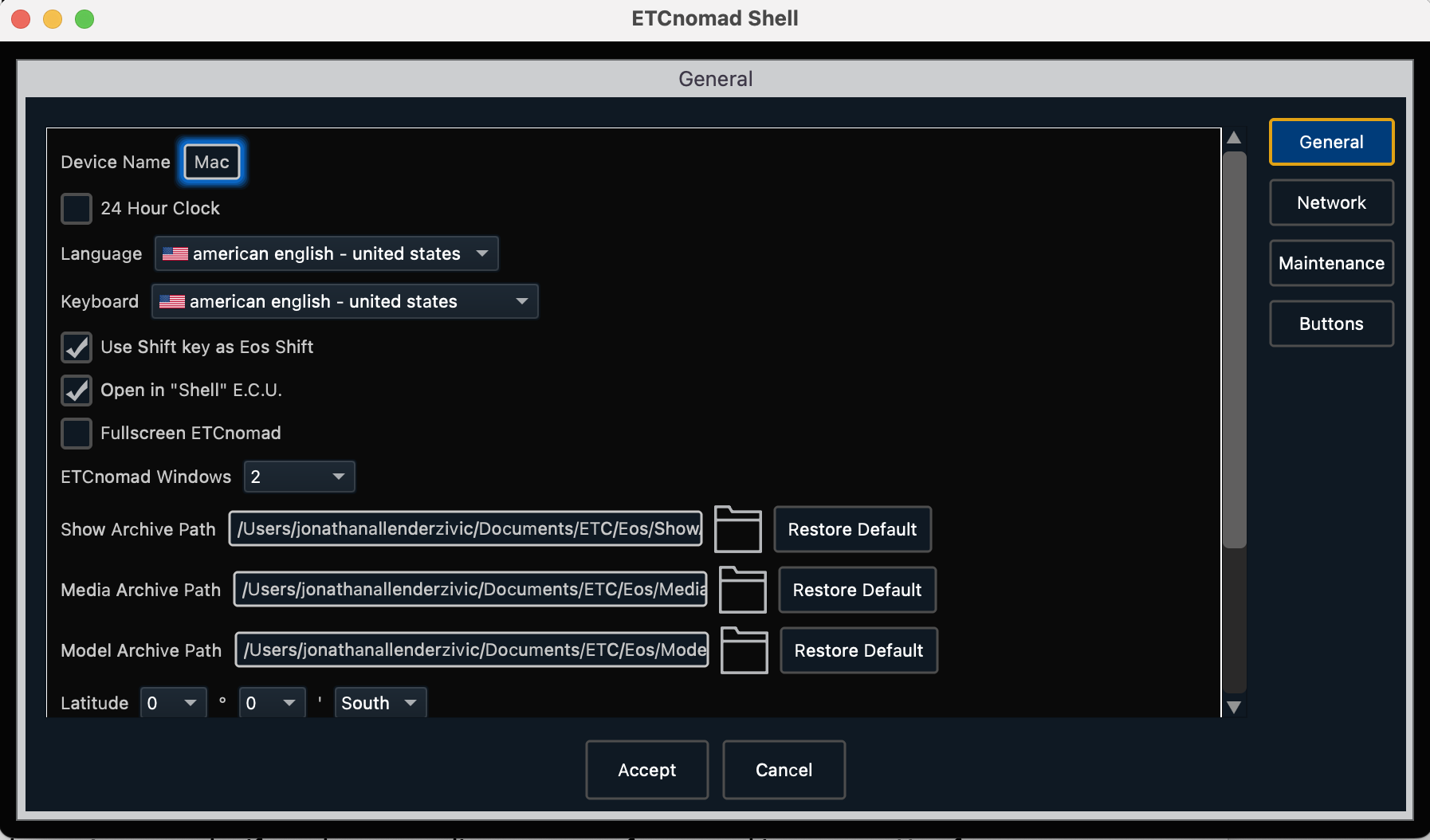Browse folder for Show Archive Path
The image size is (1430, 840).
(737, 529)
